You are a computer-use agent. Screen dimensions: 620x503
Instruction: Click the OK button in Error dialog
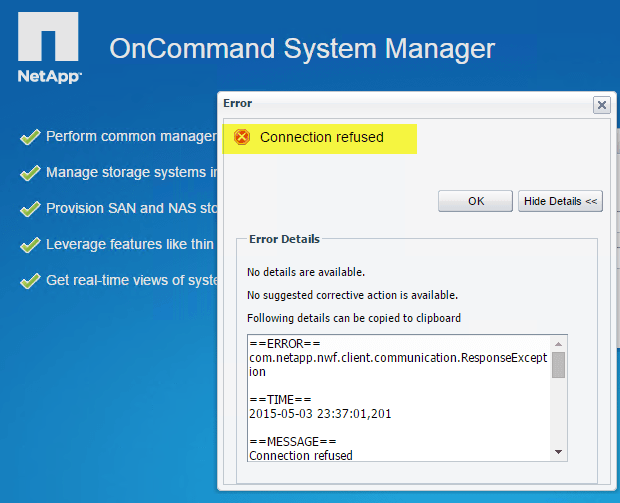pos(475,201)
